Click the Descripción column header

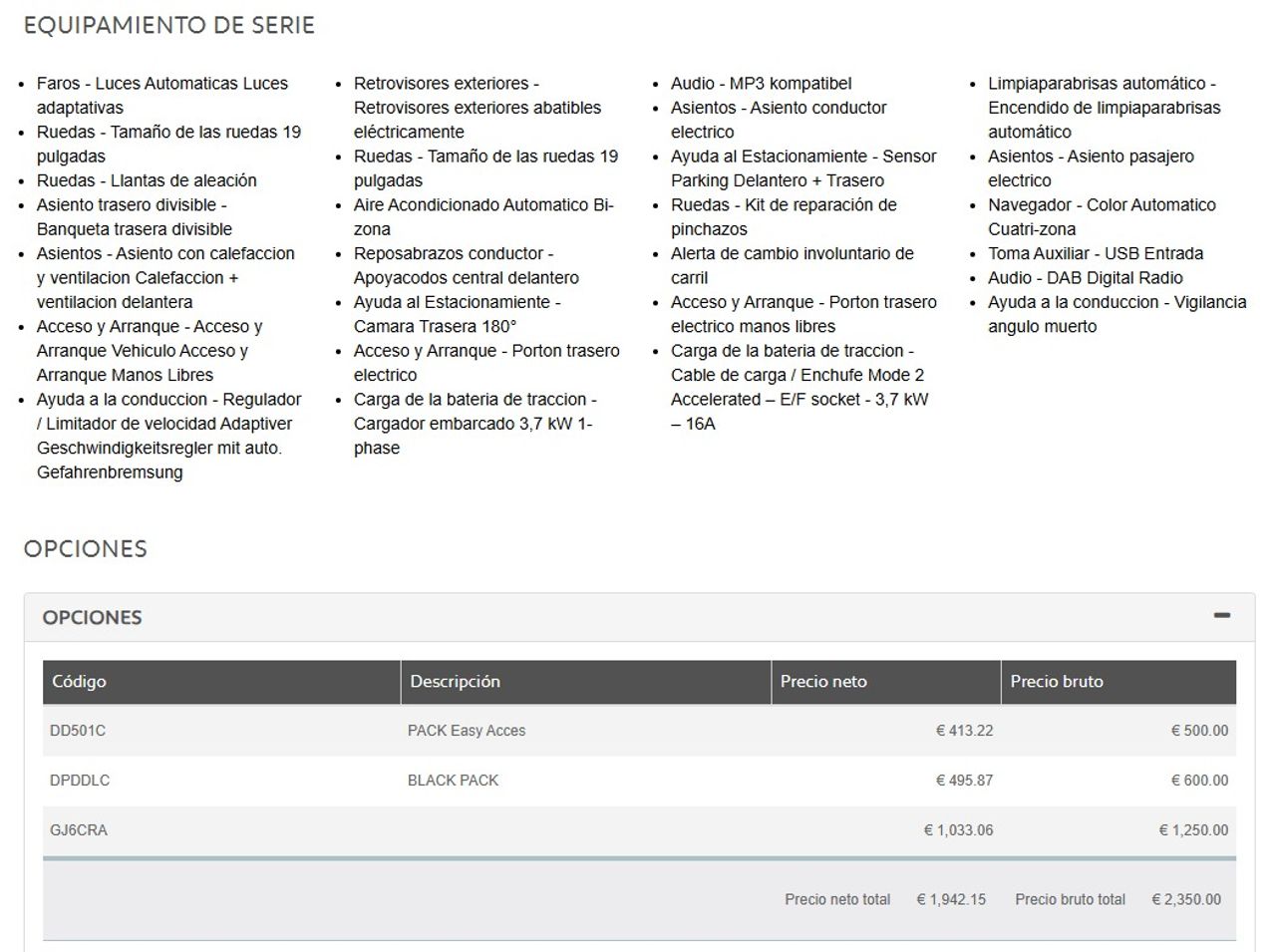click(455, 682)
